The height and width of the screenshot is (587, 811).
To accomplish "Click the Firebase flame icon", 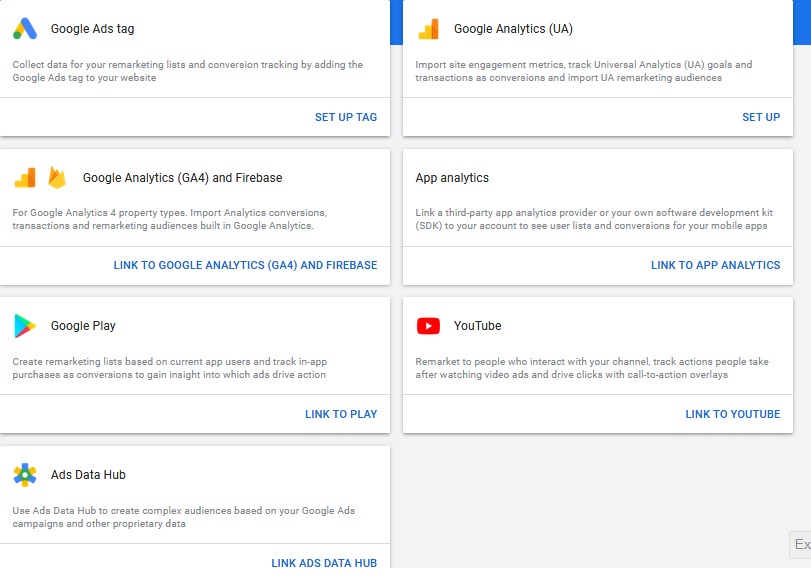I will pos(57,177).
